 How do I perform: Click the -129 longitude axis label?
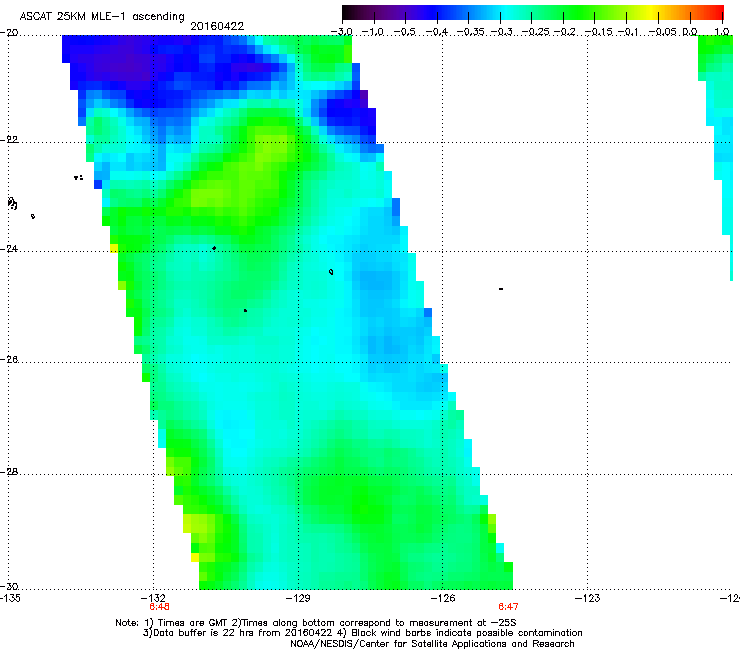click(298, 599)
